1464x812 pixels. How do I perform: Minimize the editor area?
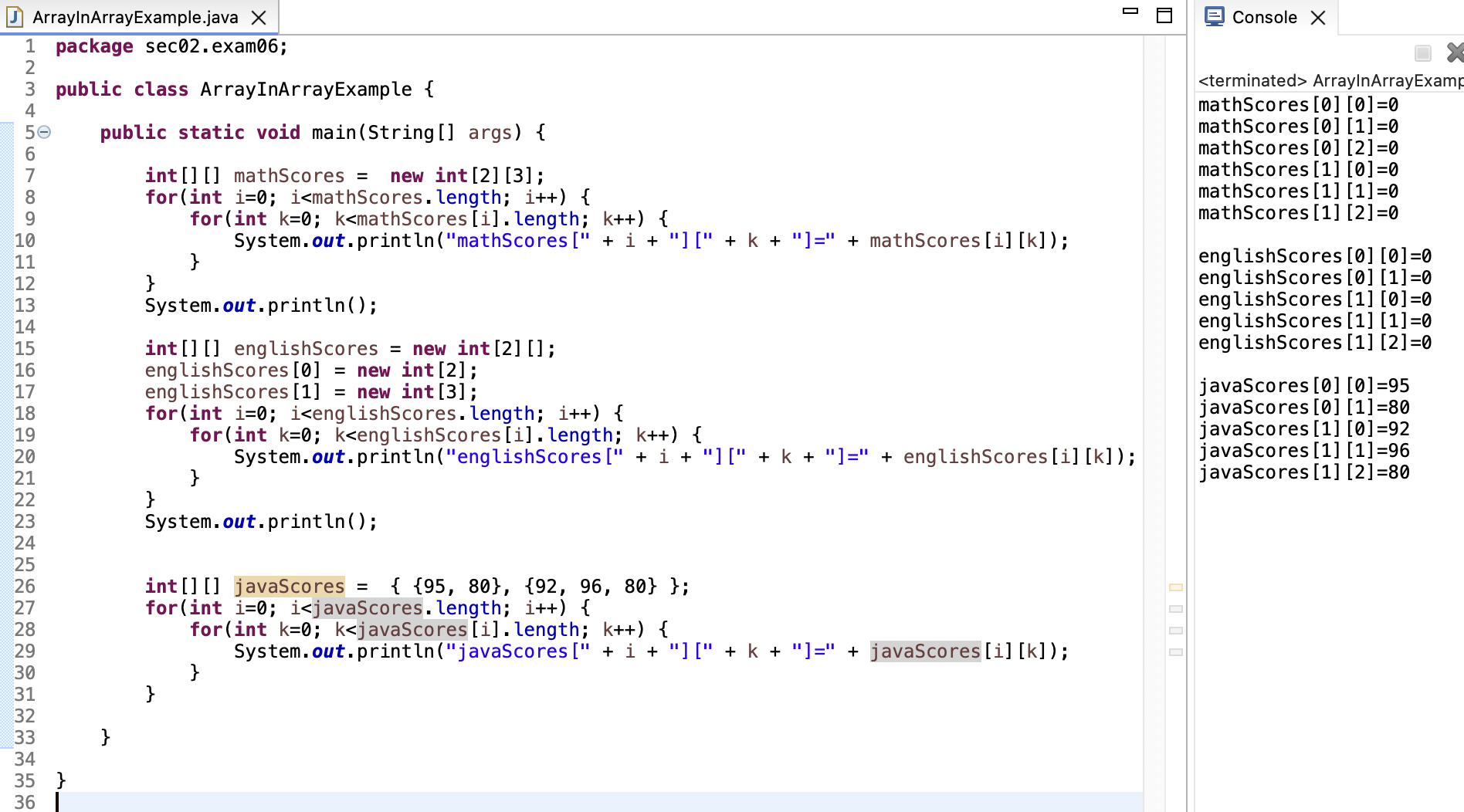click(1130, 12)
